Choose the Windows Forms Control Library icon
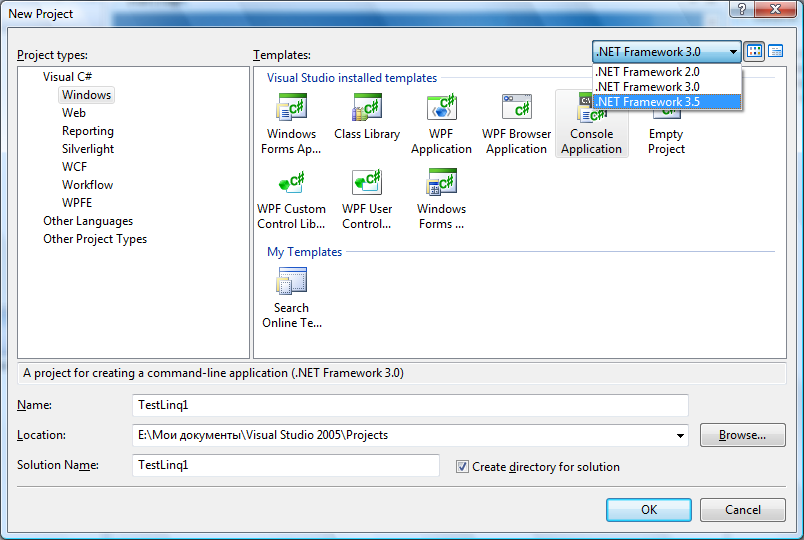This screenshot has height=540, width=804. 441,182
